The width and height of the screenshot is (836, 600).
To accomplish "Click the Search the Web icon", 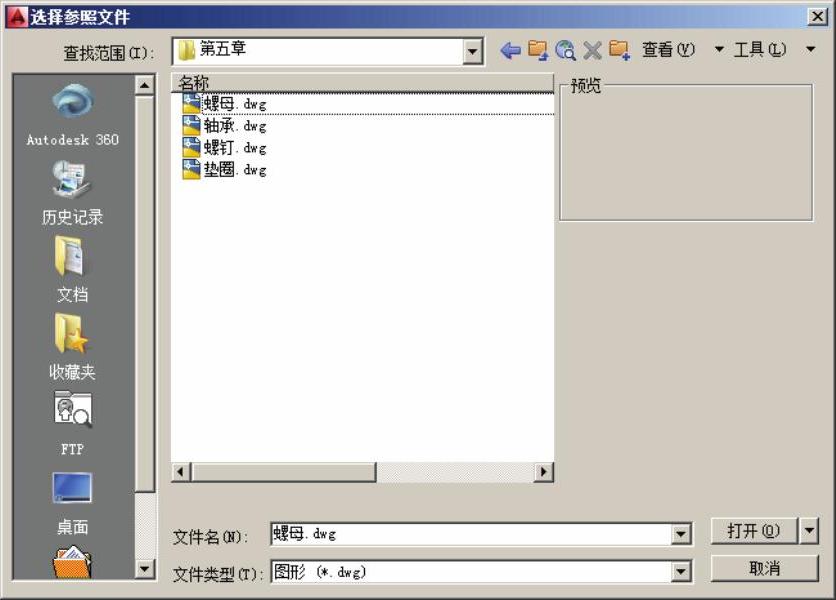I will click(x=566, y=51).
